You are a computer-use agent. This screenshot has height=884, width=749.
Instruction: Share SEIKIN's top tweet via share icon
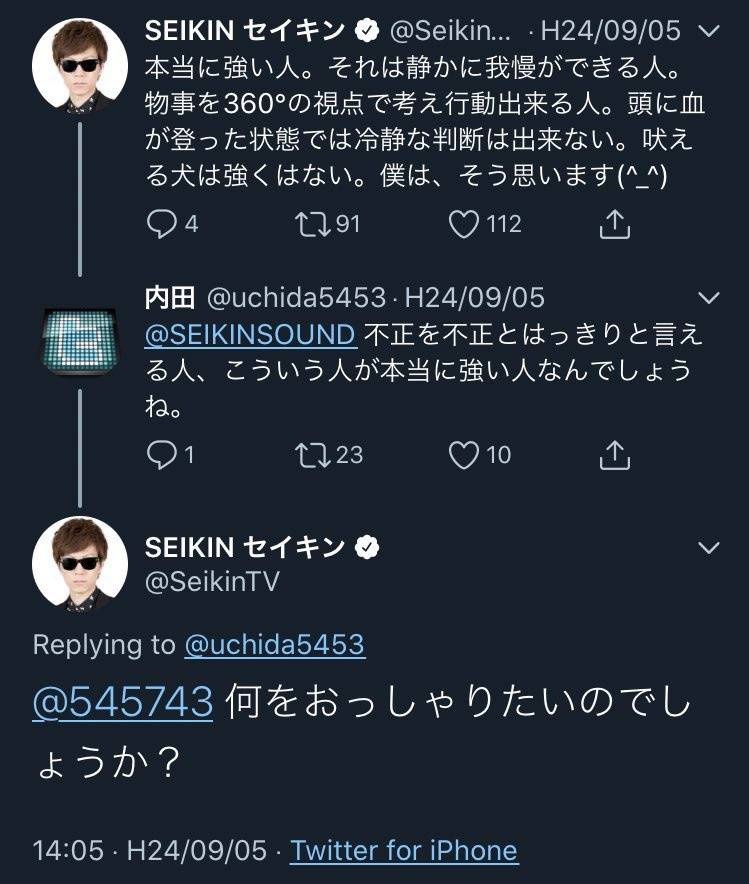coord(614,224)
